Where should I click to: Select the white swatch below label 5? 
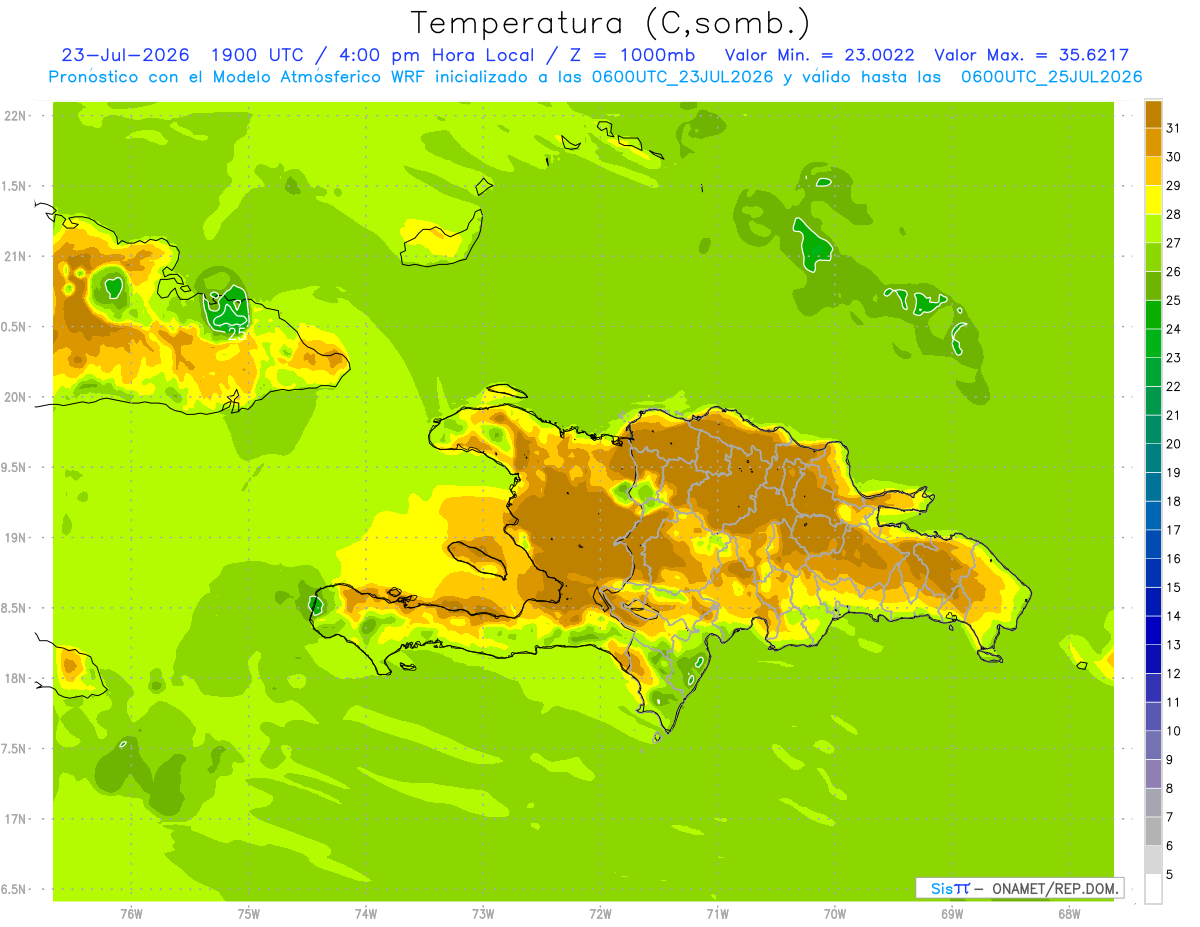pos(1153,889)
